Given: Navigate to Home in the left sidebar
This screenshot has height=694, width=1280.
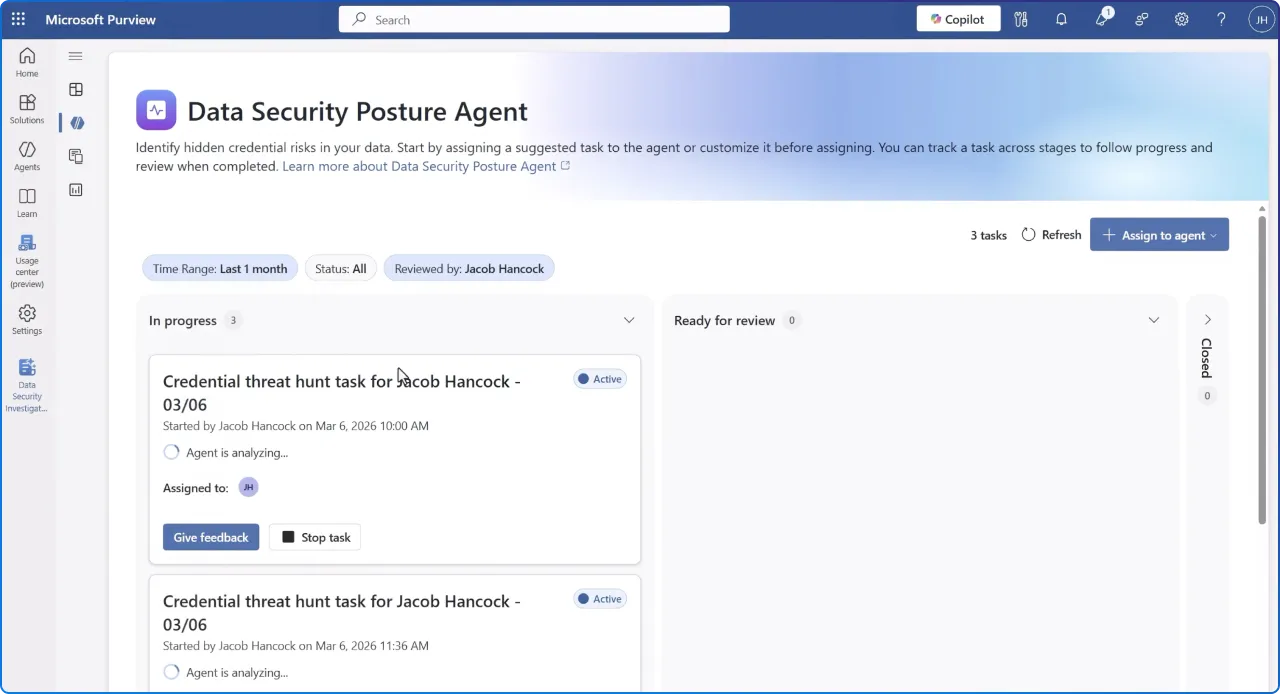Looking at the screenshot, I should click(x=26, y=62).
